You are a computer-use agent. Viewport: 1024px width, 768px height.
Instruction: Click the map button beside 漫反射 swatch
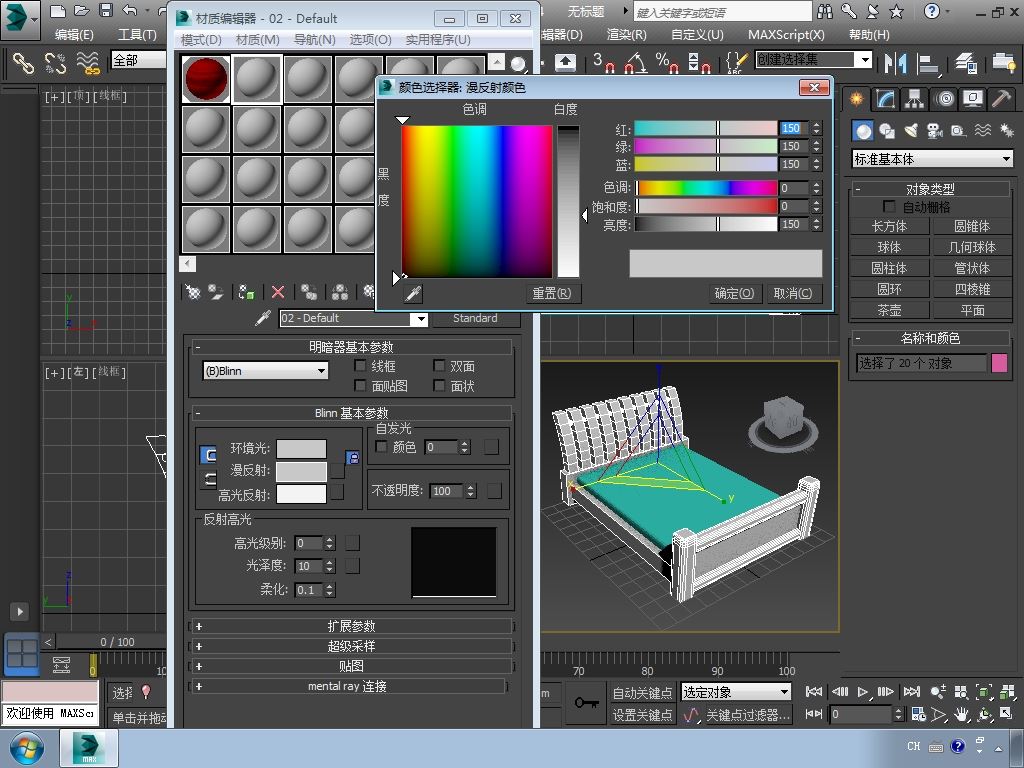(338, 471)
